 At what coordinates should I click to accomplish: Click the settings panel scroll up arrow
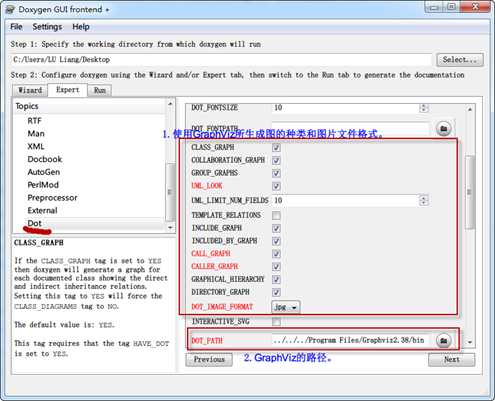click(x=470, y=109)
